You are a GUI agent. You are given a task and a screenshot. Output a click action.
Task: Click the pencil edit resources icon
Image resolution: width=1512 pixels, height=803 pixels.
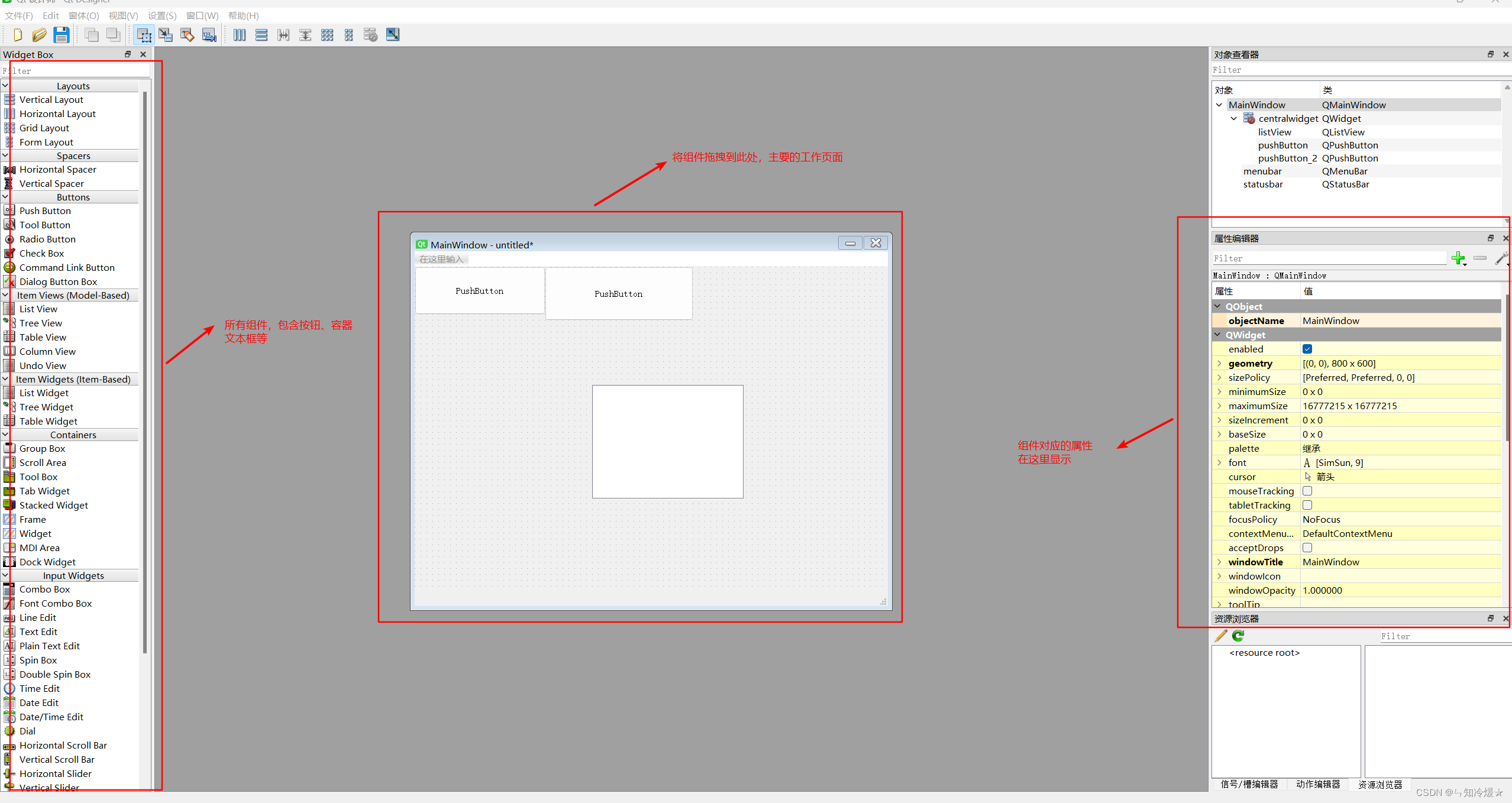click(x=1221, y=636)
